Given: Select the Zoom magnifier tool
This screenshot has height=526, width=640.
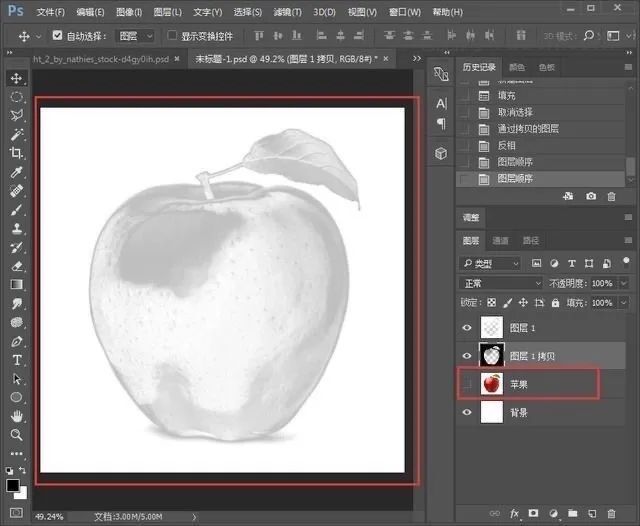Looking at the screenshot, I should coord(17,435).
